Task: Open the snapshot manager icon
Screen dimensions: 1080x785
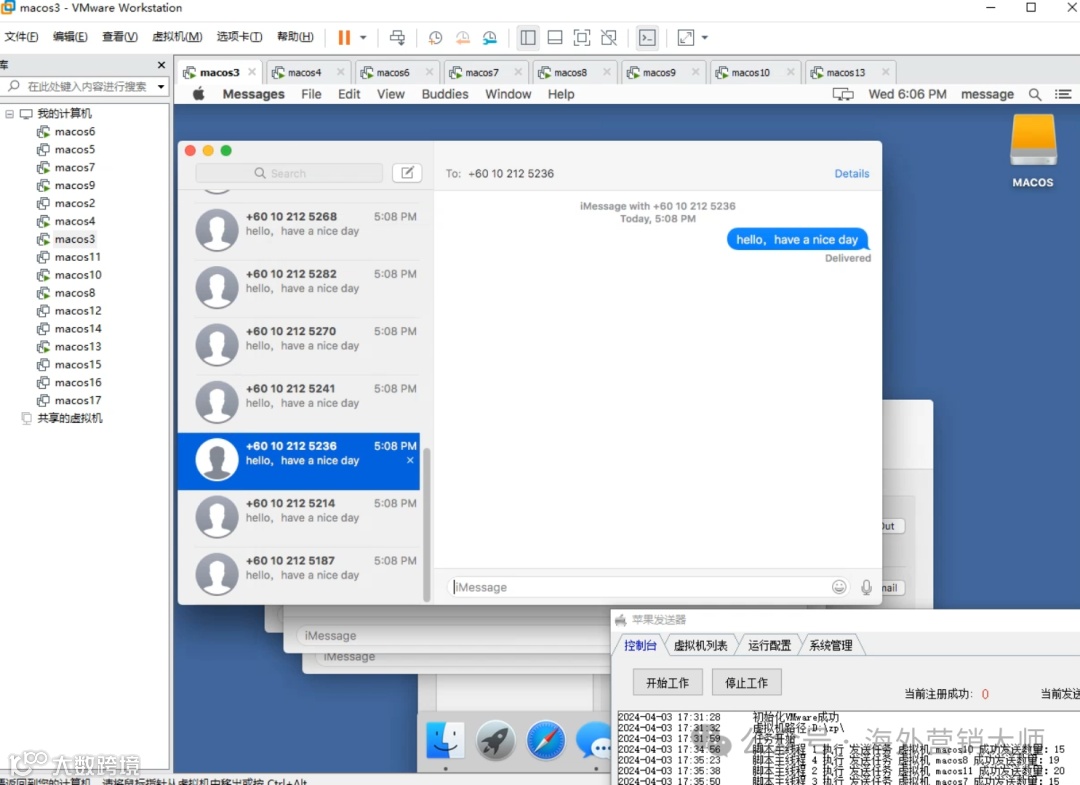Action: pyautogui.click(x=490, y=38)
